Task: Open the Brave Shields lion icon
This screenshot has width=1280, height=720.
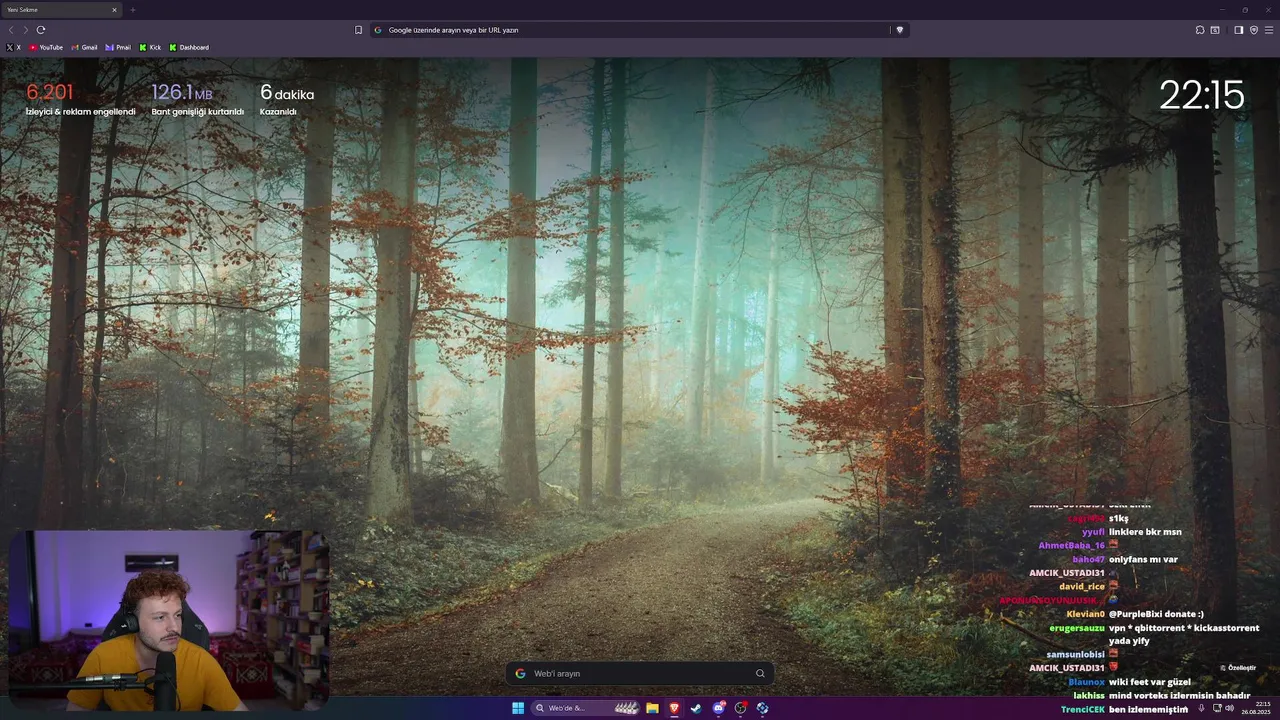Action: 899,30
